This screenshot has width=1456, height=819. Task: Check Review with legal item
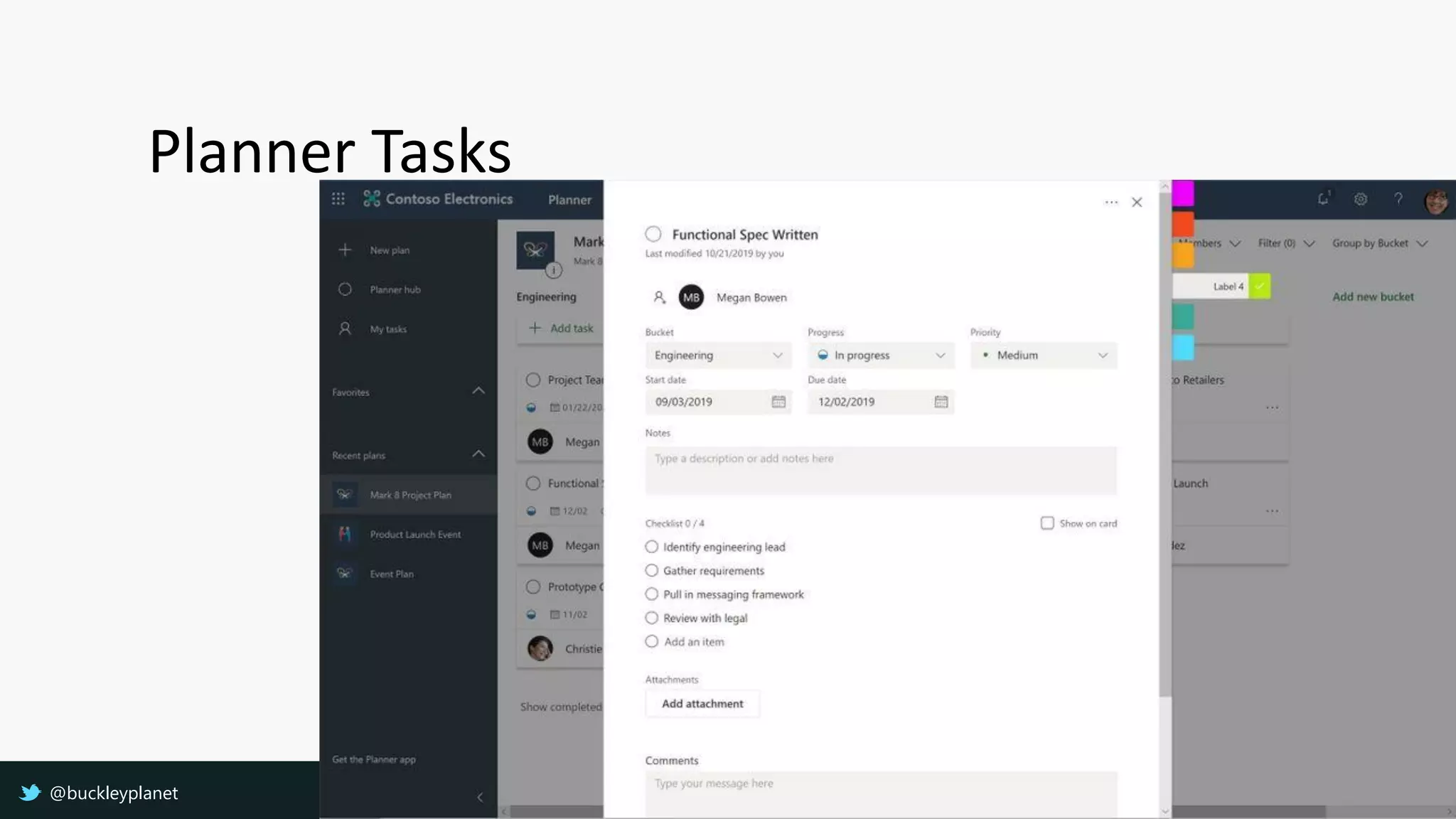point(651,618)
